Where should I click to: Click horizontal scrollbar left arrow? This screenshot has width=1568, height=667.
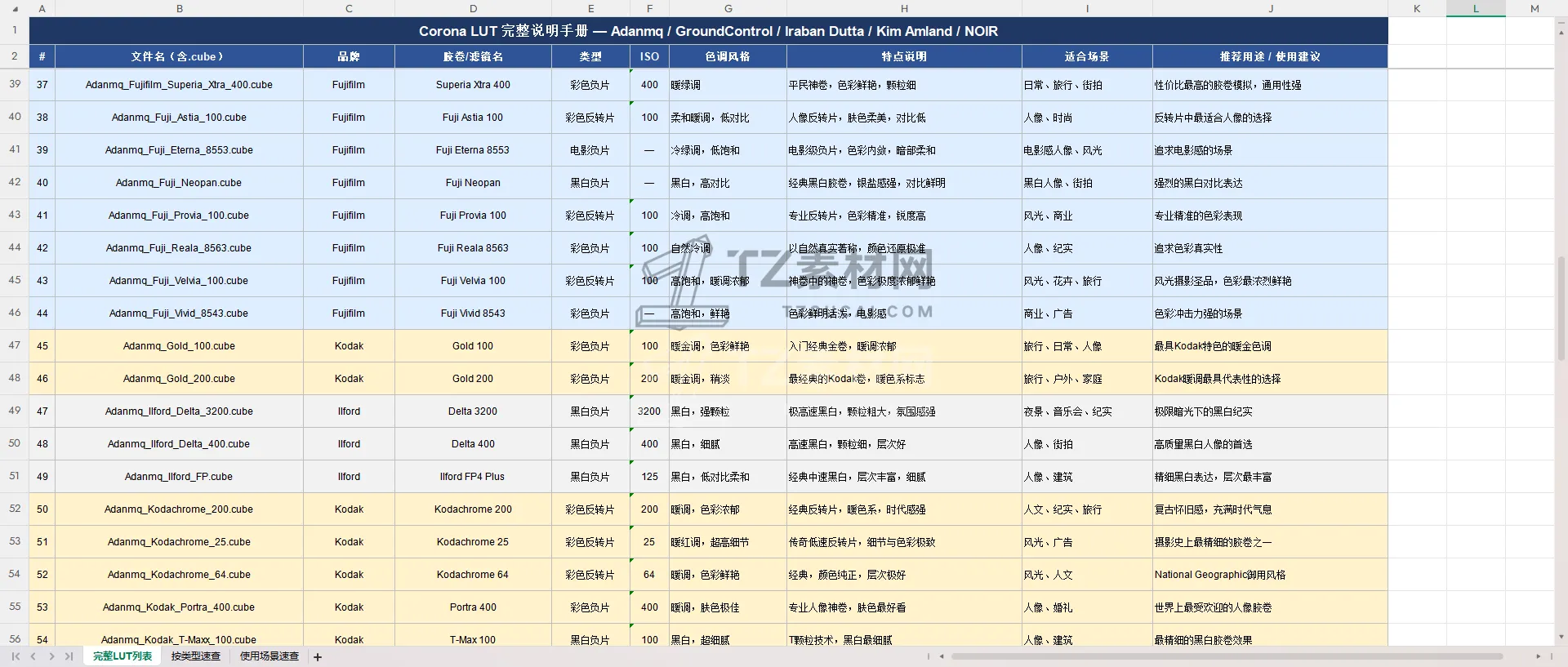(x=942, y=656)
